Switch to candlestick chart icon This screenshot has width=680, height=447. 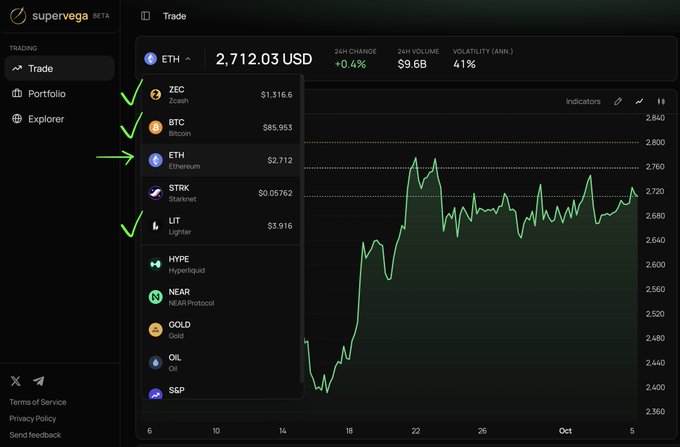point(661,101)
